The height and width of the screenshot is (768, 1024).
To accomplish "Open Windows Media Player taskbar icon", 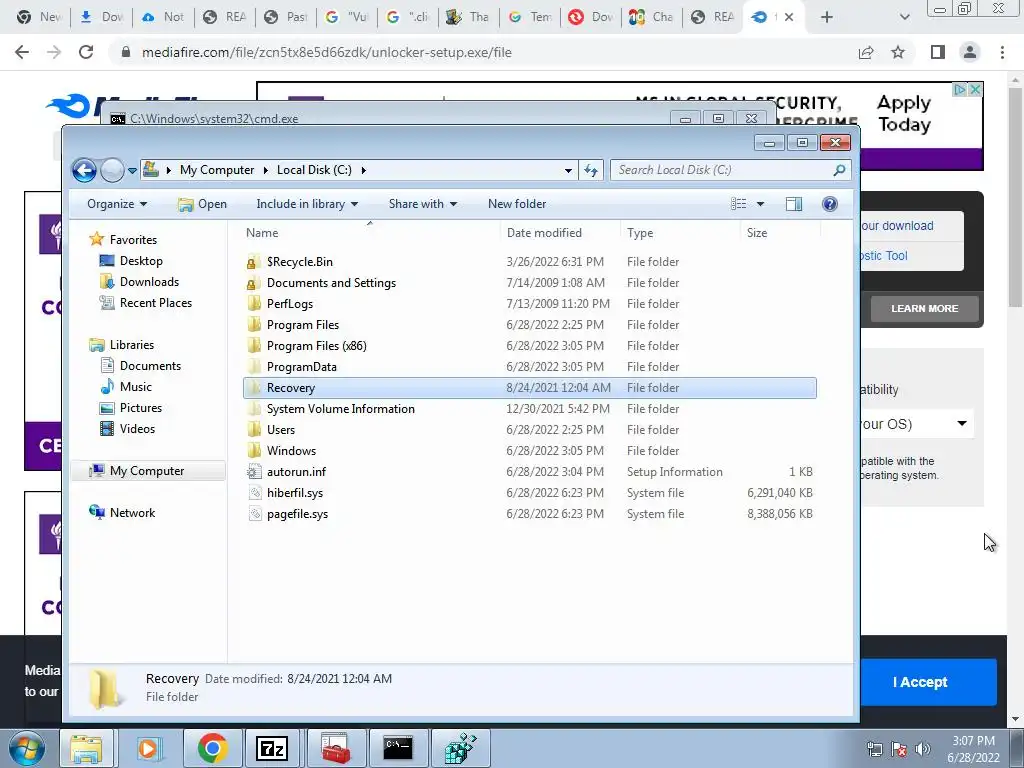I will (148, 748).
